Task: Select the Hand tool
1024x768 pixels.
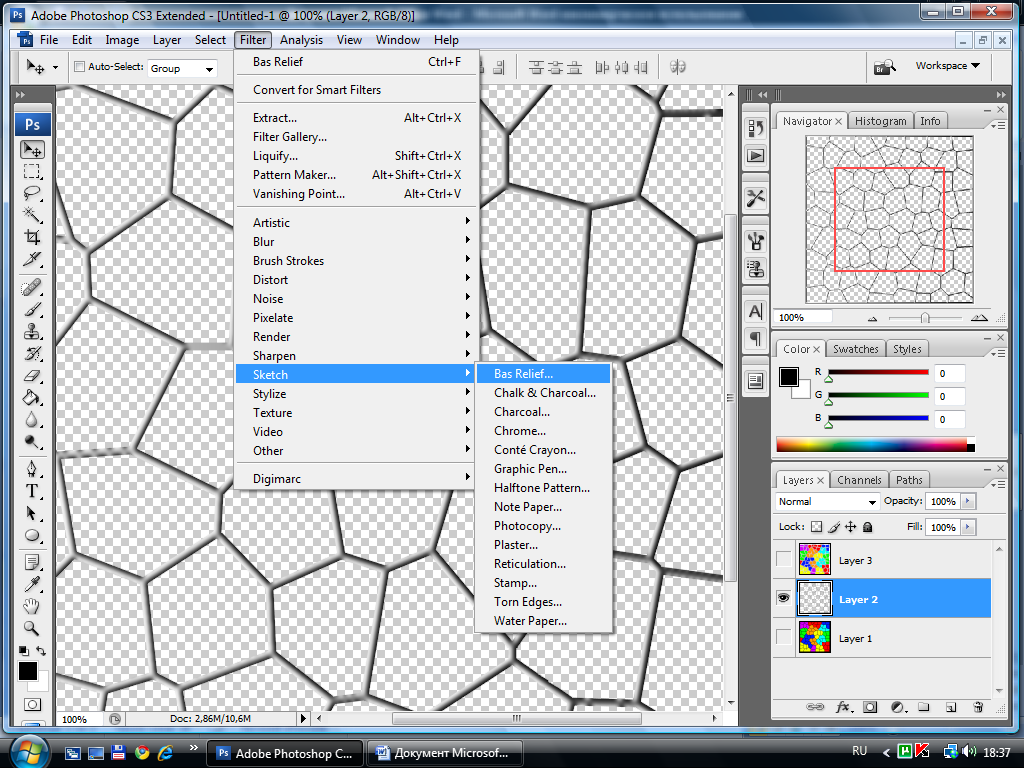Action: click(31, 607)
